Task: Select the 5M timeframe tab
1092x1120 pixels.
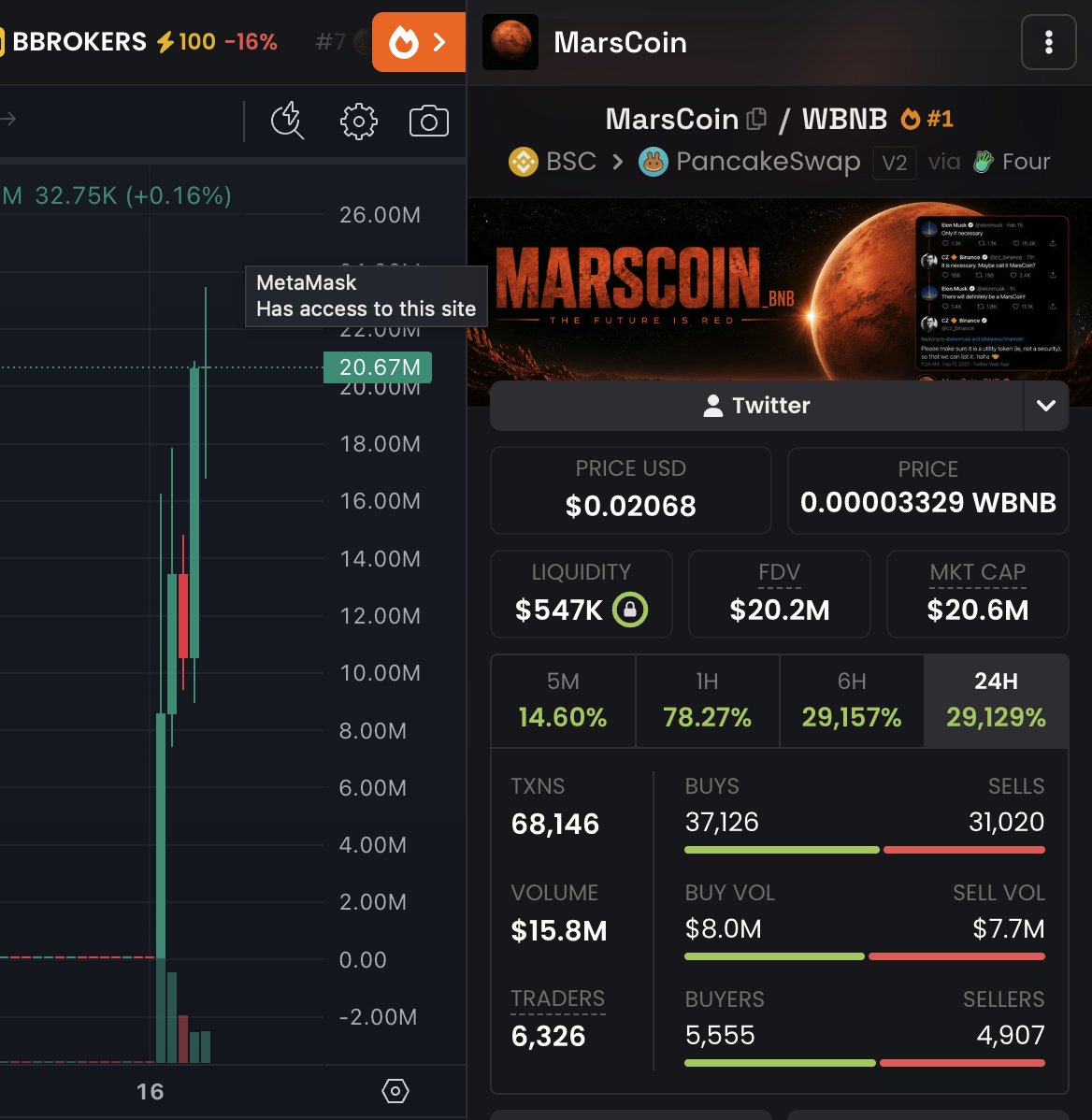Action: (563, 701)
